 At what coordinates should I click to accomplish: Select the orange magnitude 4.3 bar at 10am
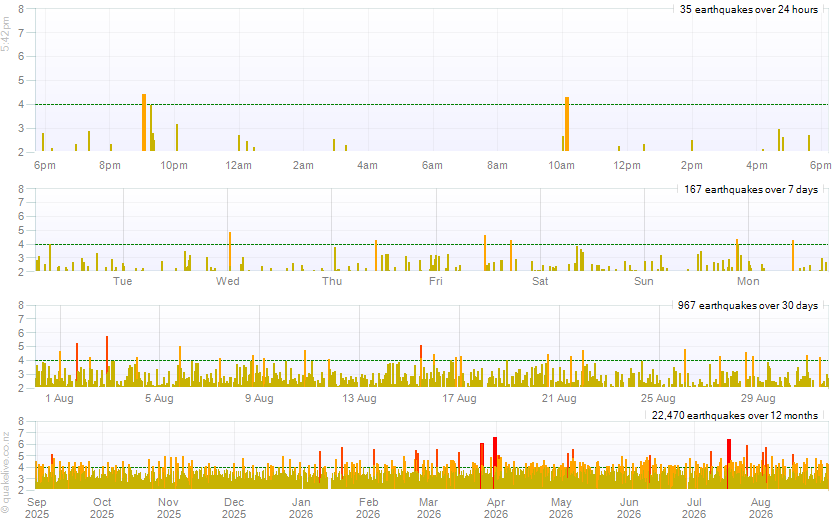(x=567, y=124)
